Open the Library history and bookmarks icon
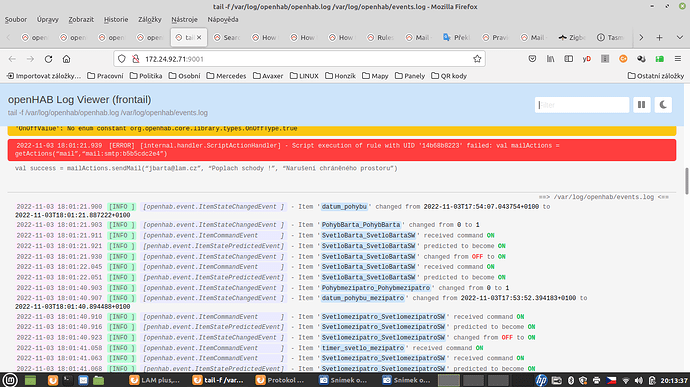The height and width of the screenshot is (387, 690). click(x=551, y=59)
